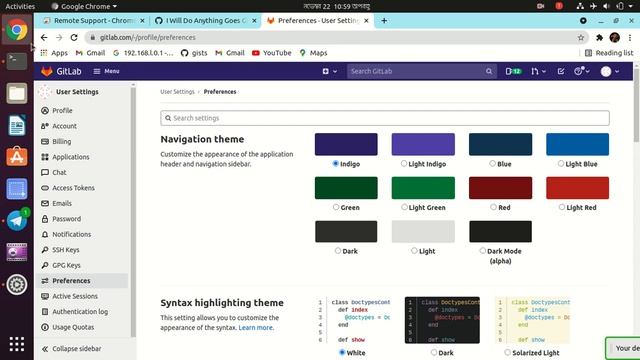Open the YouTube bookmark

272,53
